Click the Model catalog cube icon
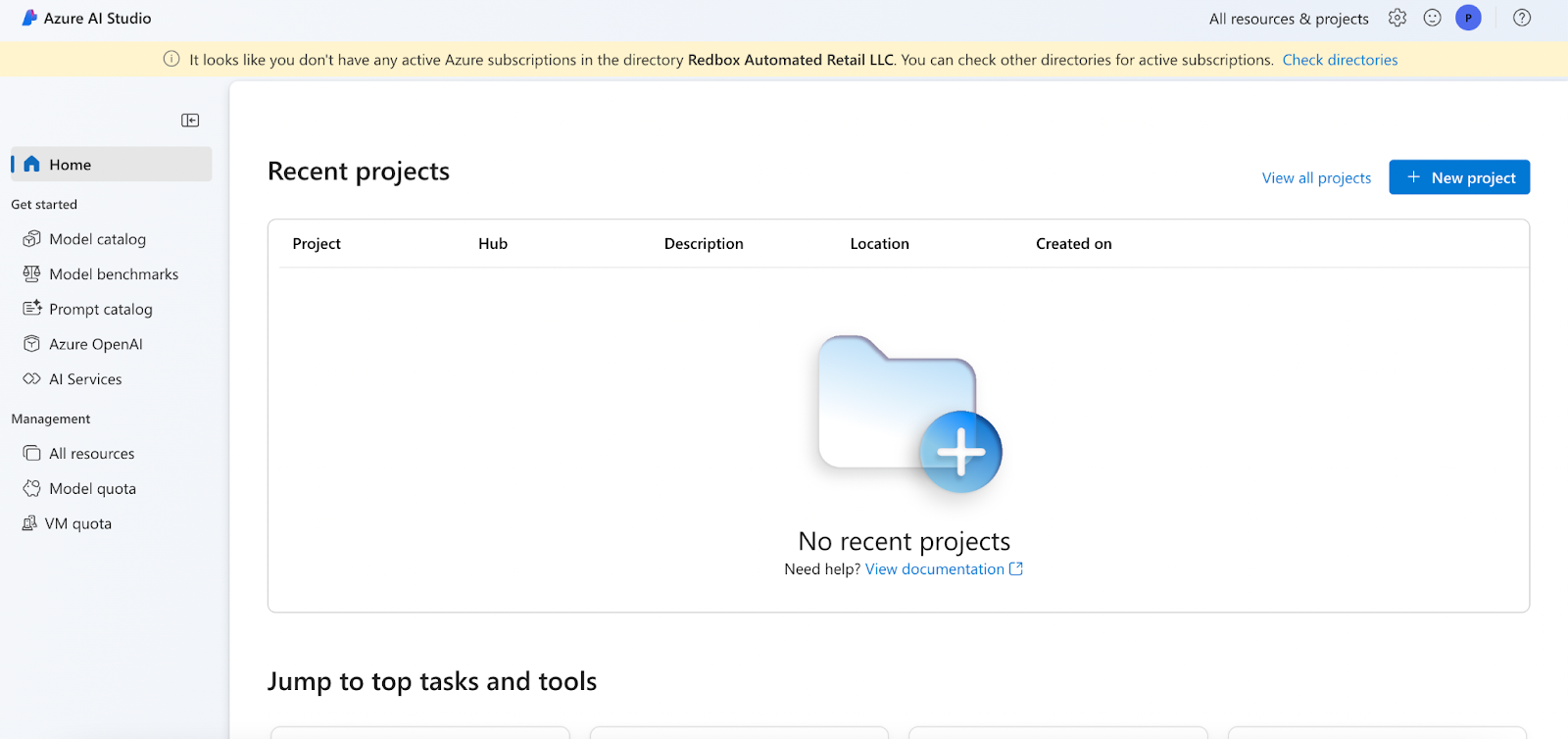Screen dimensions: 1568x739 click(31, 238)
